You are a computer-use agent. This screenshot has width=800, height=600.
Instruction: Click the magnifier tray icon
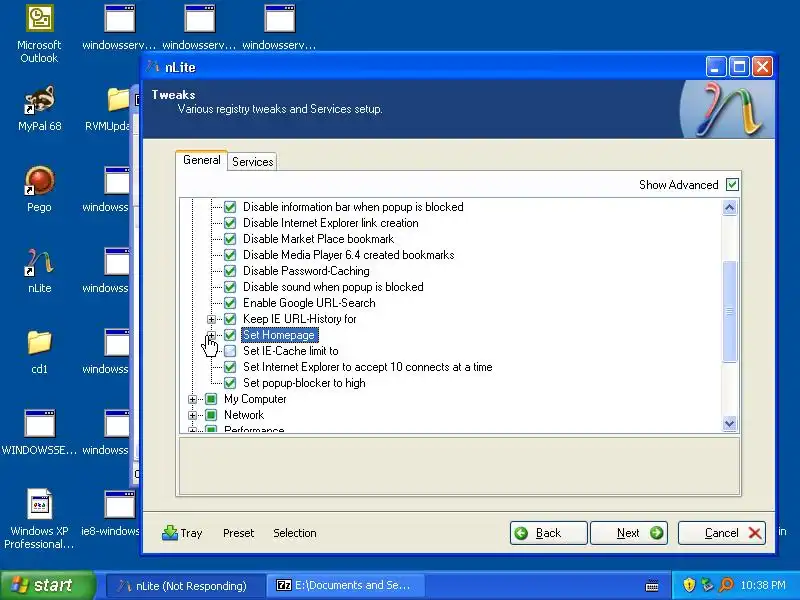(x=726, y=585)
